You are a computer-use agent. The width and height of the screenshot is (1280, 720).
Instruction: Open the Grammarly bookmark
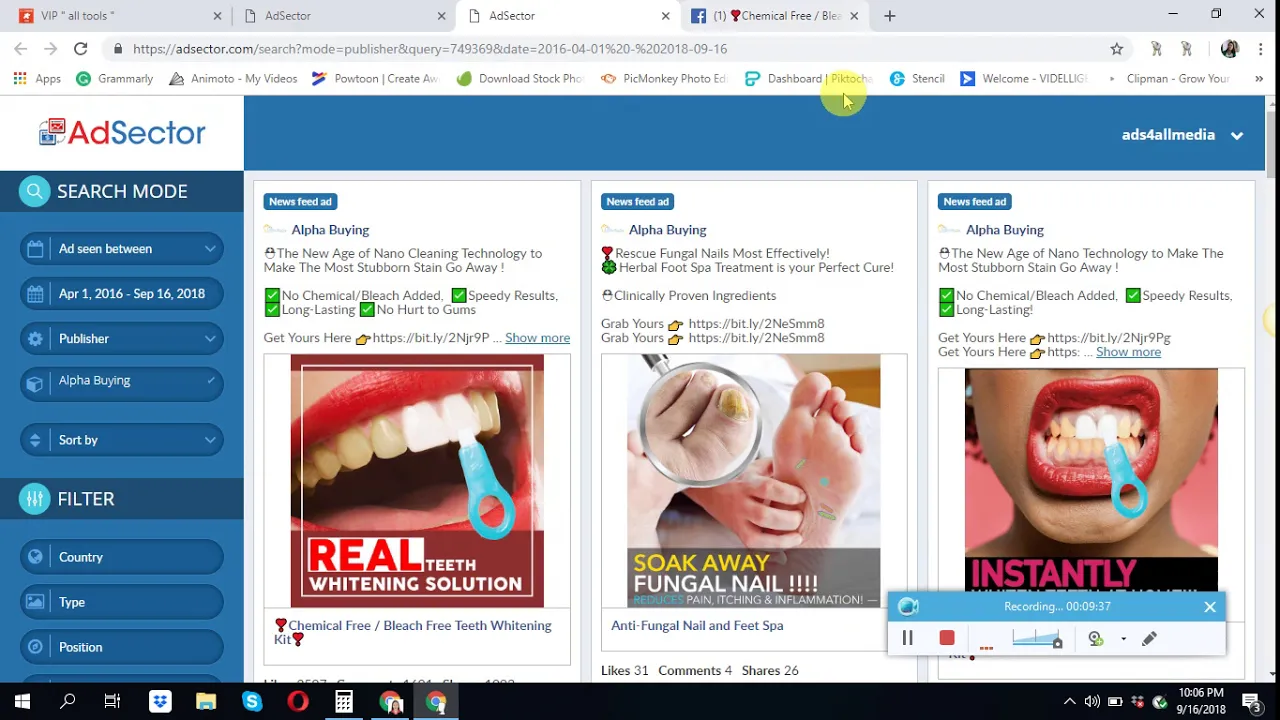click(115, 78)
